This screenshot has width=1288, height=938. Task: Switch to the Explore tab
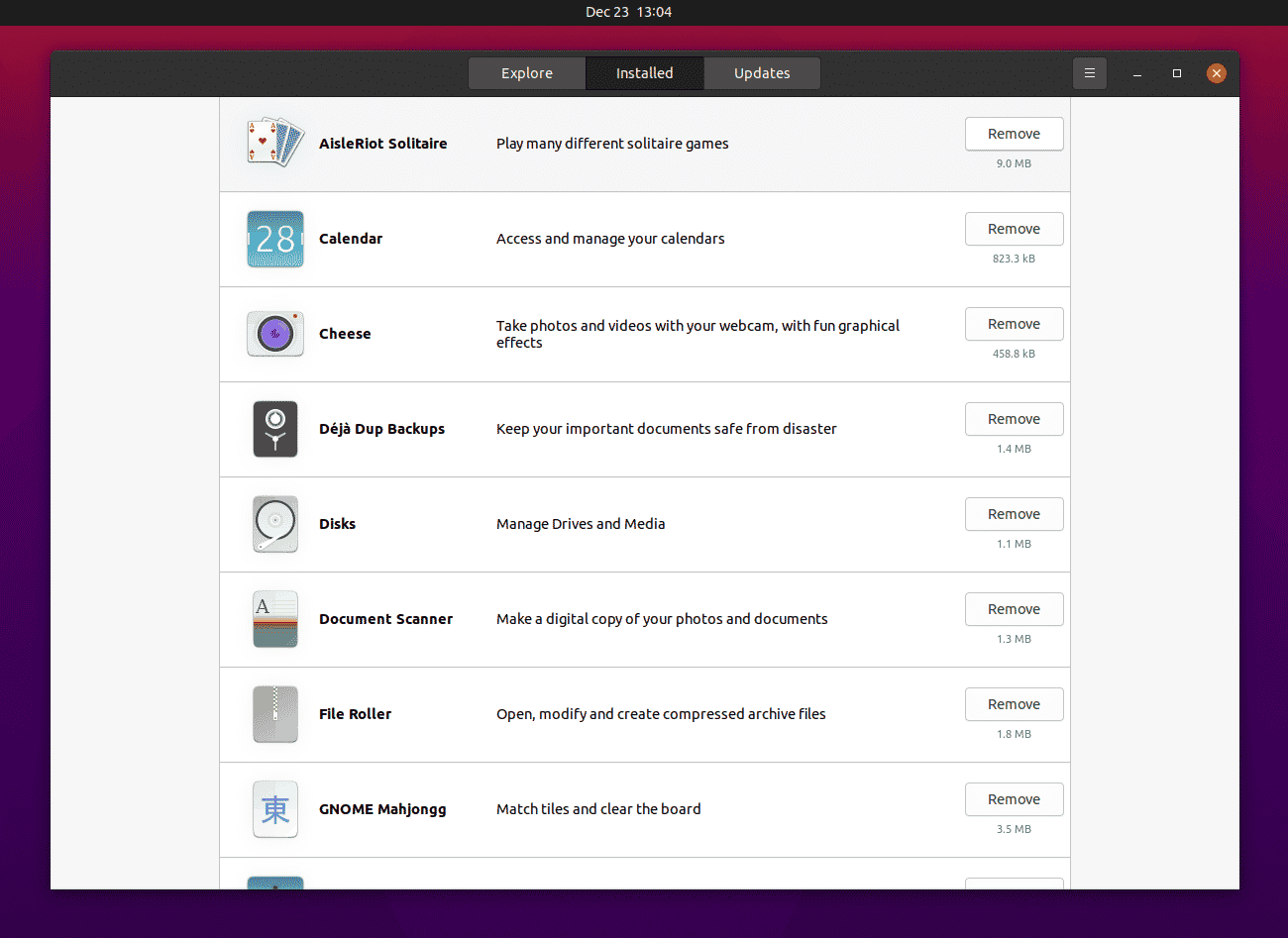point(527,73)
